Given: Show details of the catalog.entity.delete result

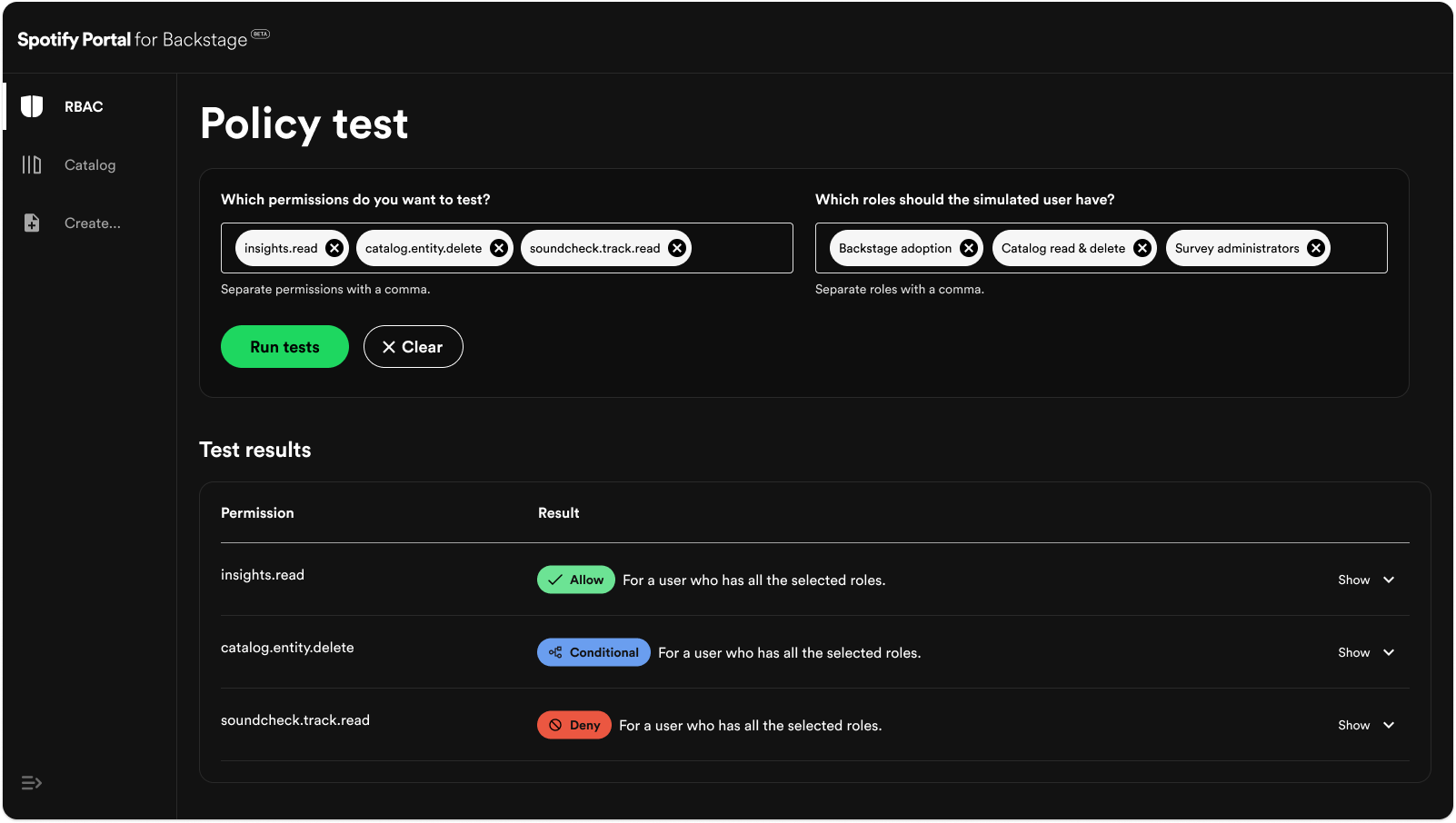Looking at the screenshot, I should click(x=1366, y=652).
